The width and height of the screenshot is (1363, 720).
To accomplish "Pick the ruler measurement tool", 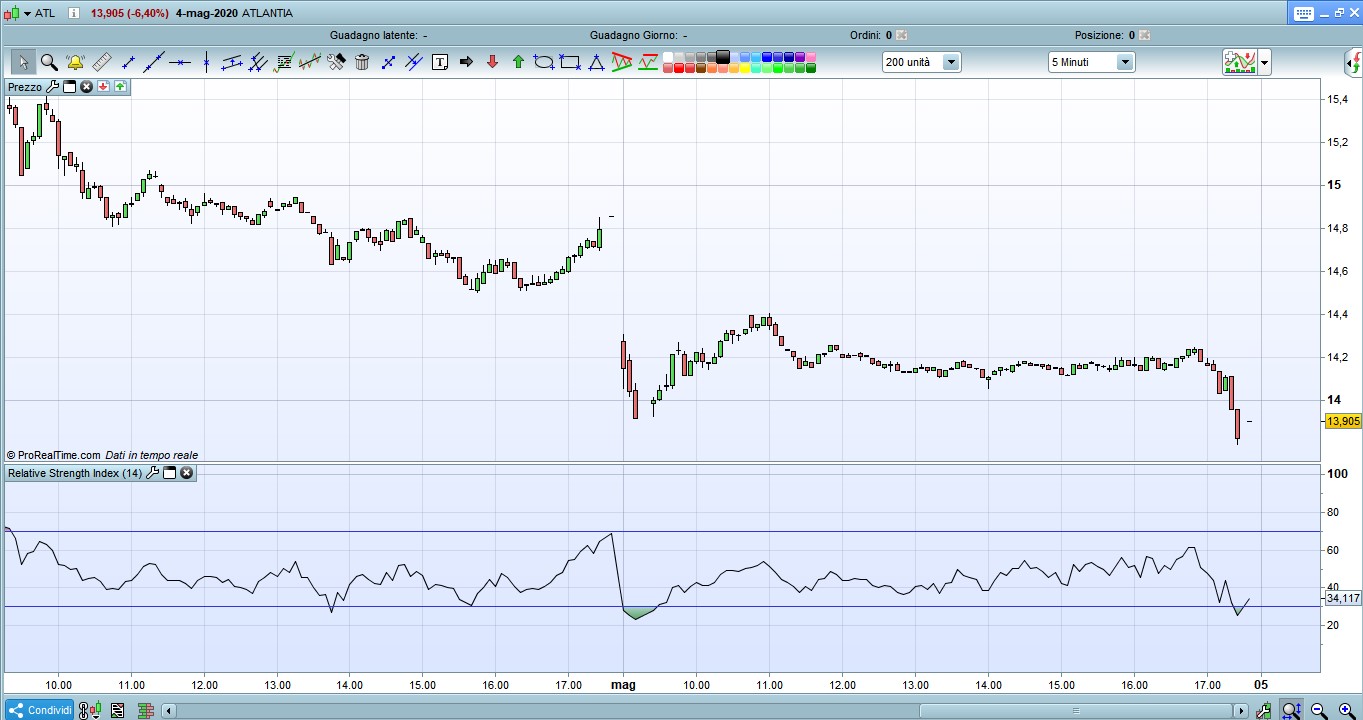I will click(x=101, y=62).
